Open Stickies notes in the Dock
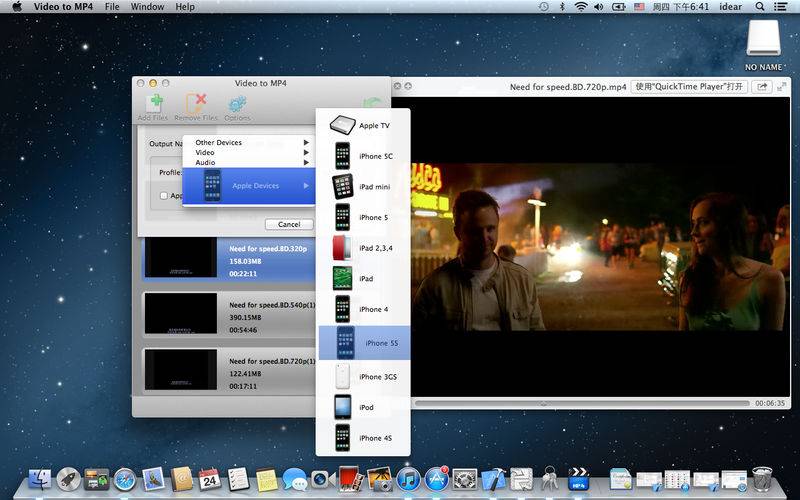This screenshot has height=500, width=800. [266, 480]
